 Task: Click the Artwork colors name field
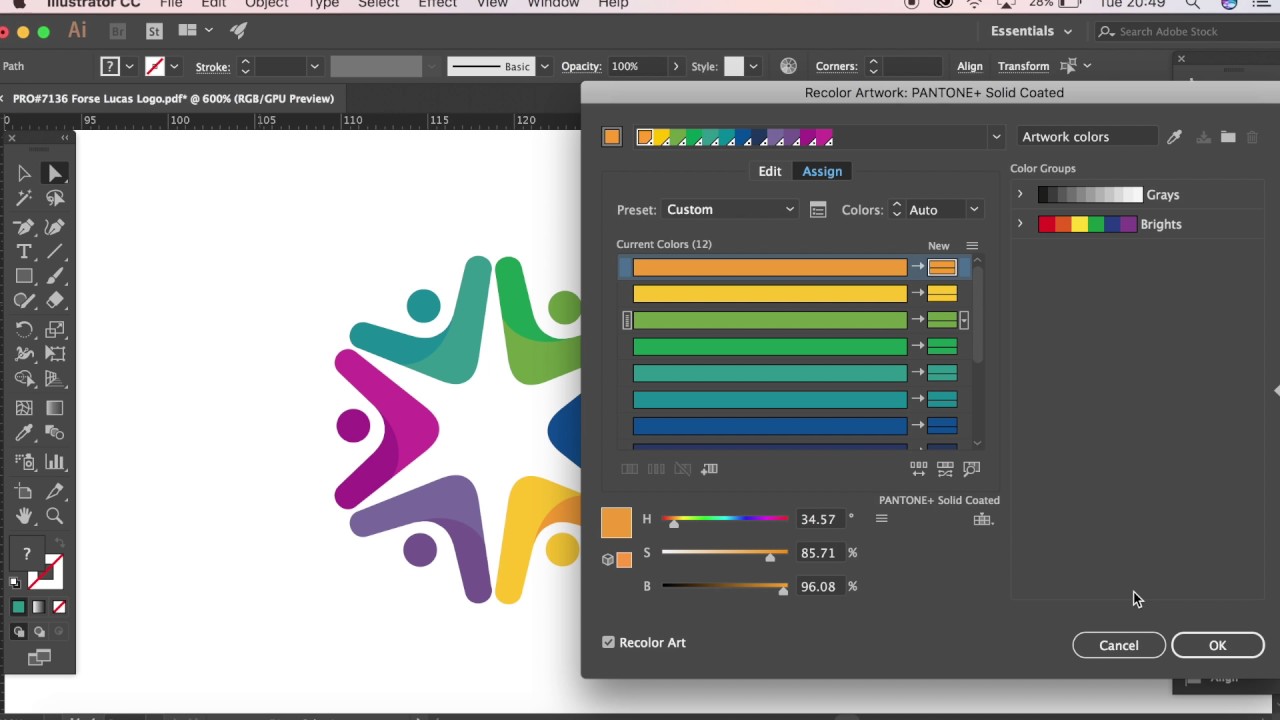(x=1087, y=137)
